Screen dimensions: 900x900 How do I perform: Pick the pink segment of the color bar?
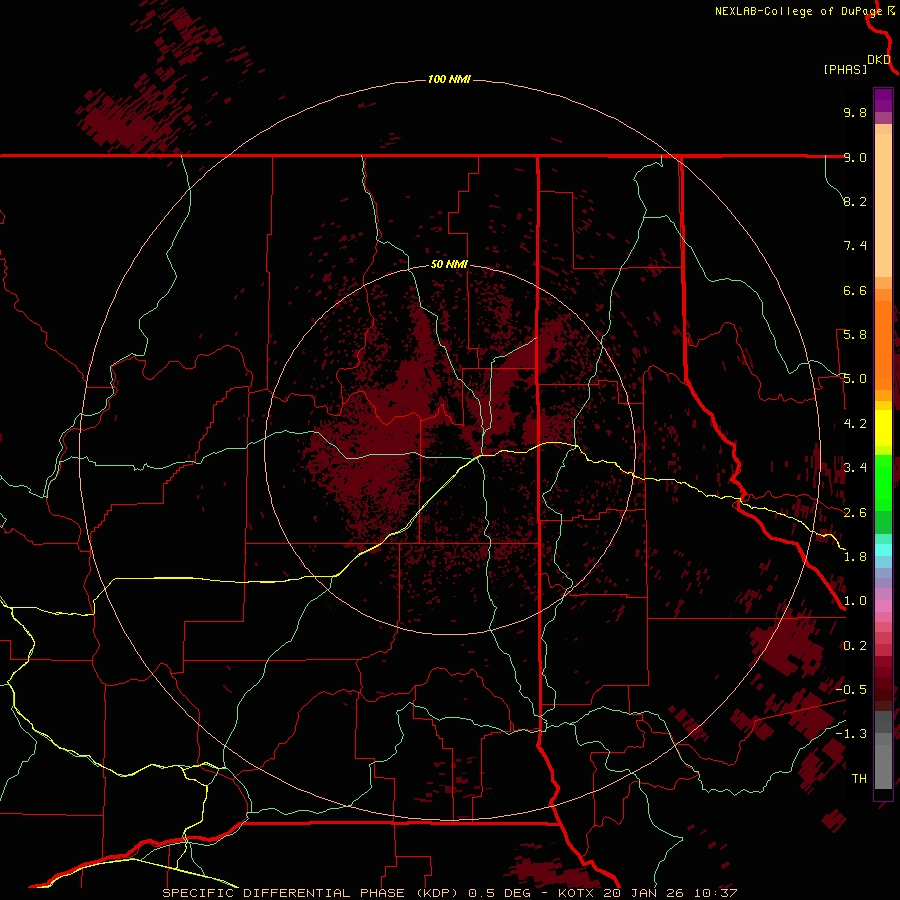coord(883,606)
